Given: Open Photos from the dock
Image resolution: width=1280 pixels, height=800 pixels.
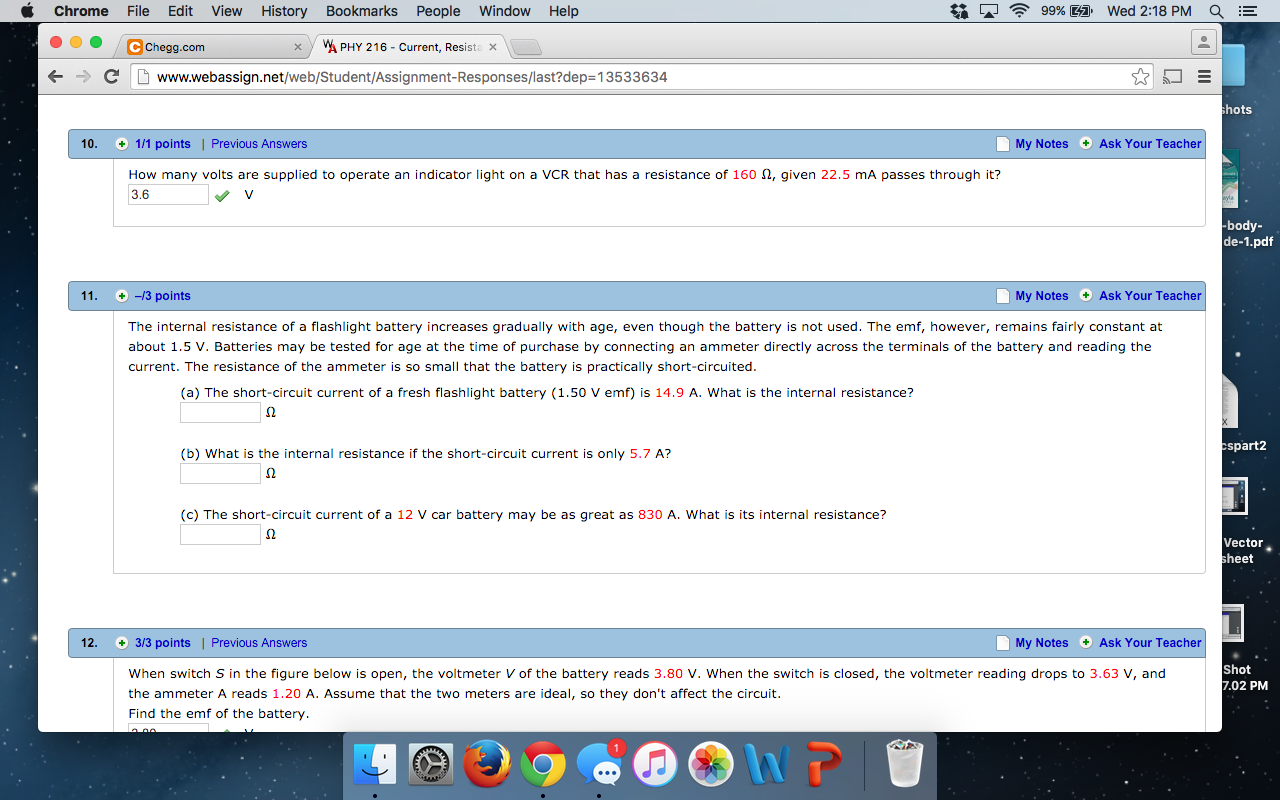Looking at the screenshot, I should click(x=710, y=765).
